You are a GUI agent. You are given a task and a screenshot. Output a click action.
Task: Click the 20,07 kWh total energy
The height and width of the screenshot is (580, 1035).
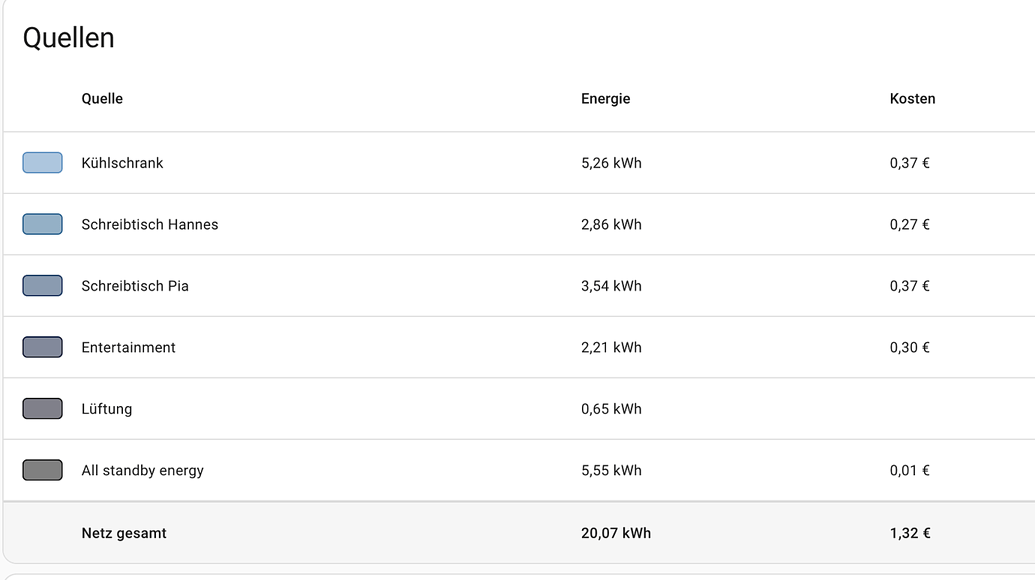tap(616, 533)
